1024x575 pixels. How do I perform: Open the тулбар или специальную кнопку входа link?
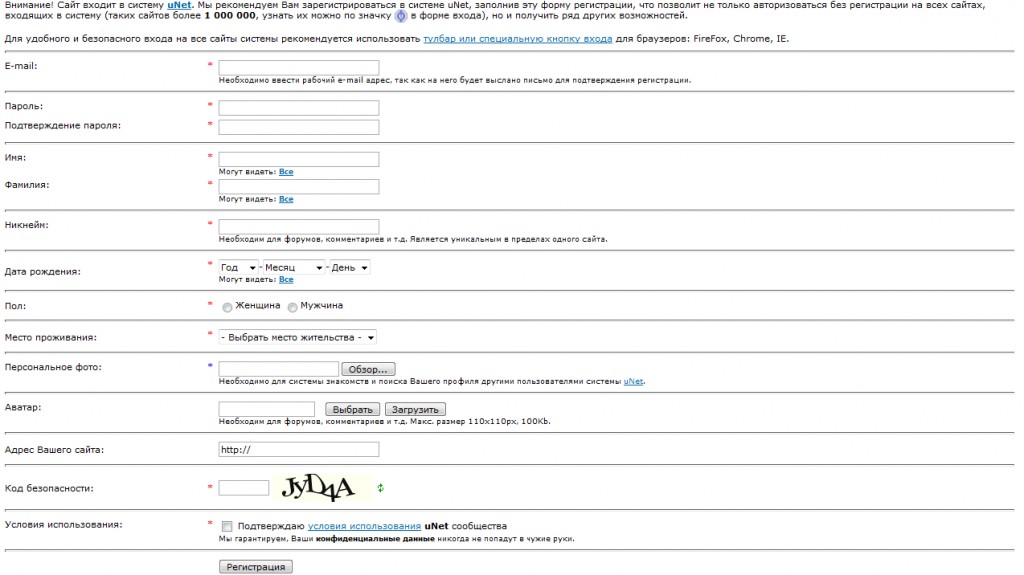tap(517, 39)
